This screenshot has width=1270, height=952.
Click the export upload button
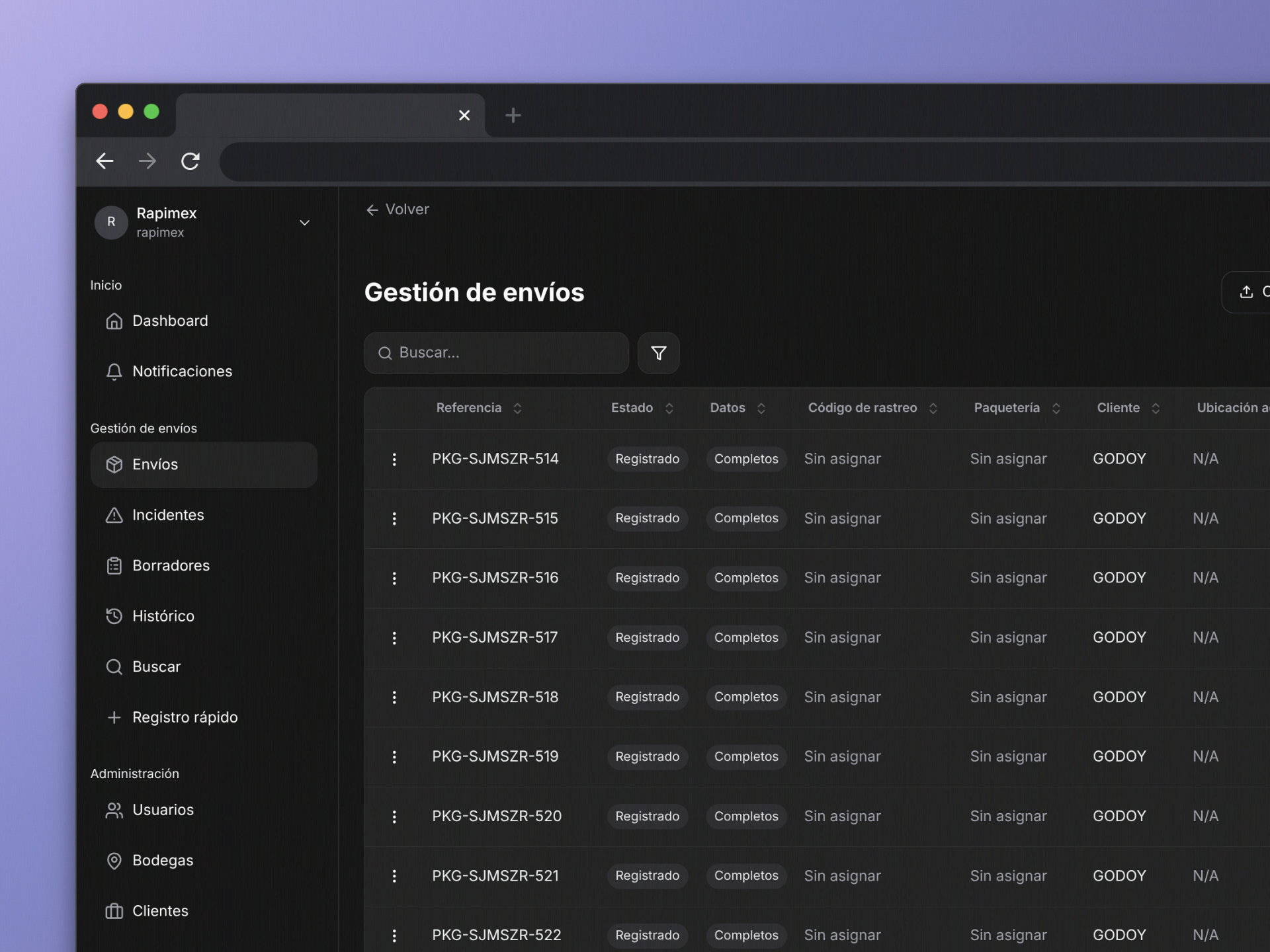click(1247, 292)
